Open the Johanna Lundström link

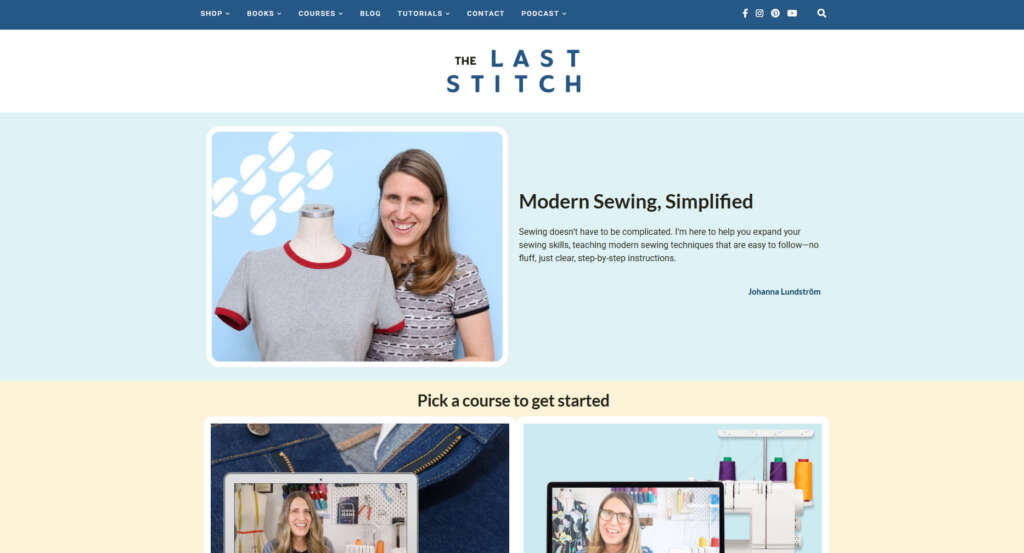(784, 292)
